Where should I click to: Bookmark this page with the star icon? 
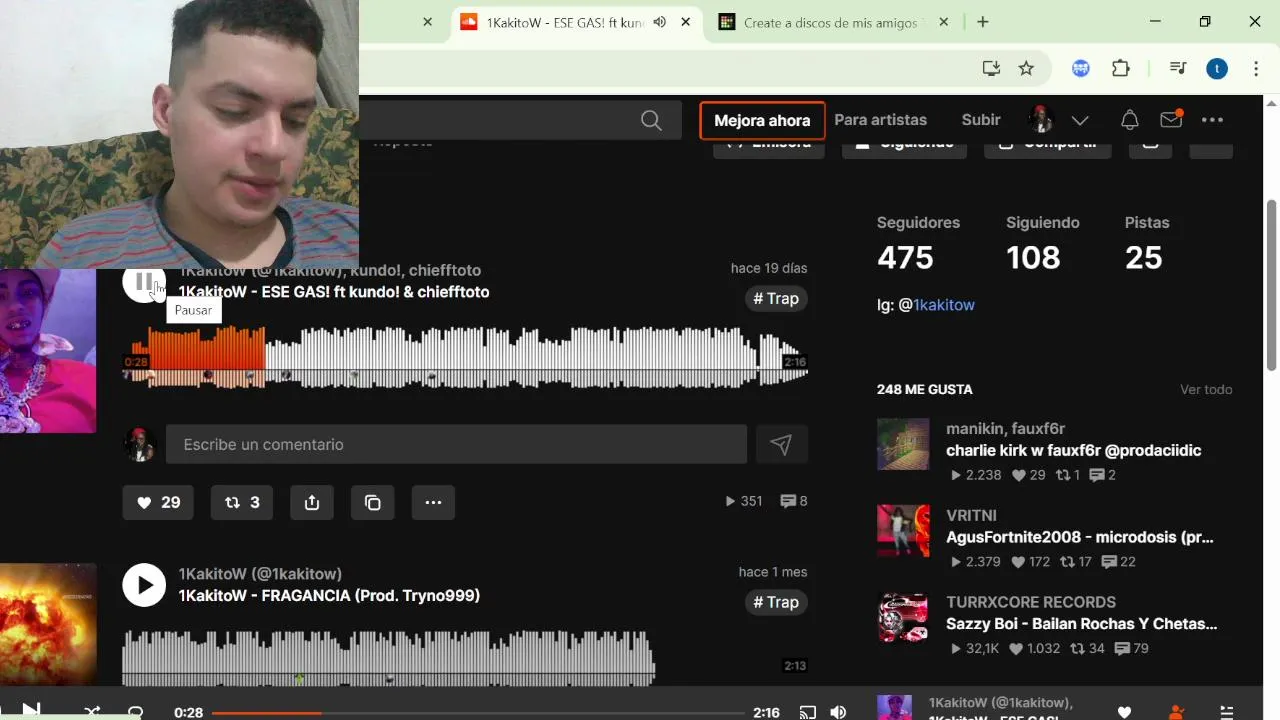pyautogui.click(x=1026, y=68)
